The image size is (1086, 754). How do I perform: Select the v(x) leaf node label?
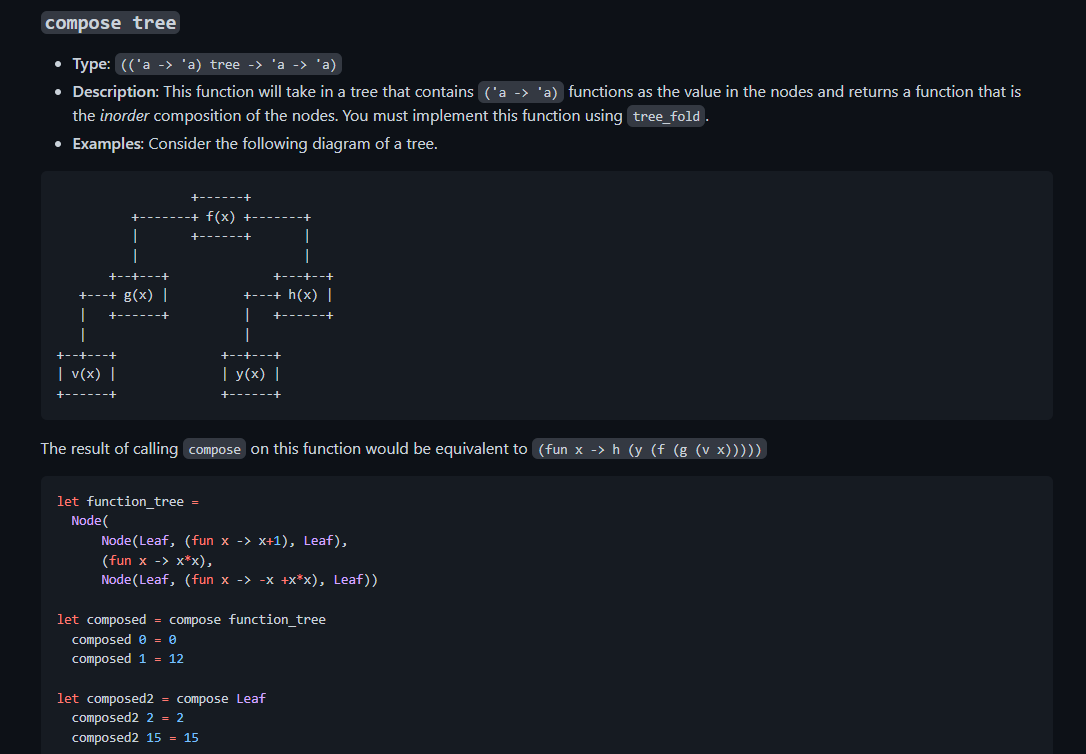pyautogui.click(x=88, y=373)
